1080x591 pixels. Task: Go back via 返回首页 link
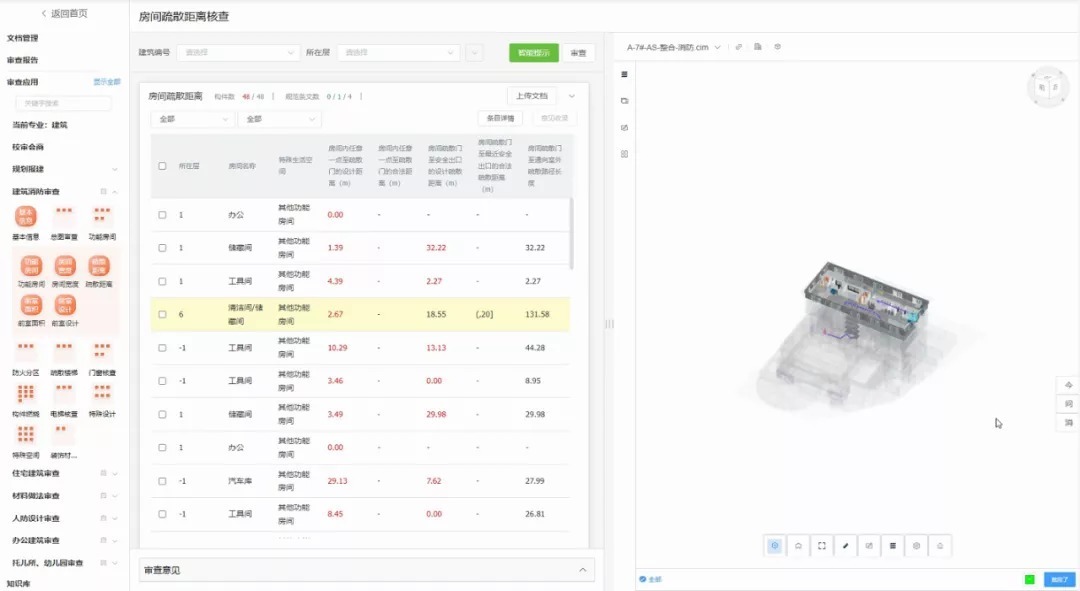[x=65, y=13]
